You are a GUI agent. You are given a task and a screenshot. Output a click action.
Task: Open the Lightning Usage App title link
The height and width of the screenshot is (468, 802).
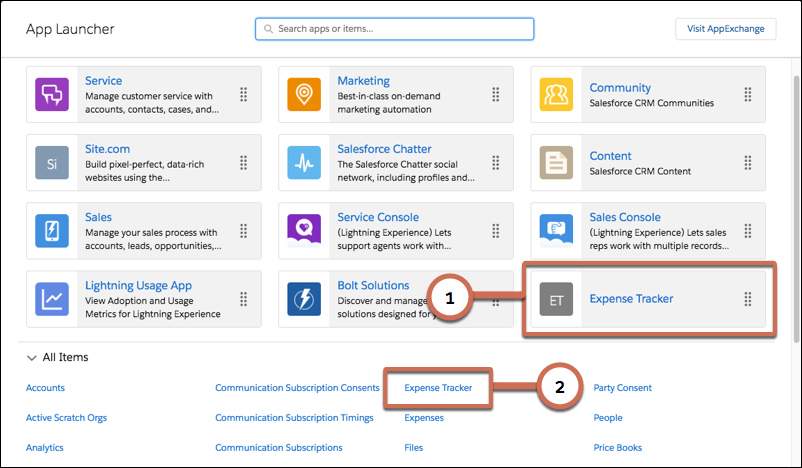tap(138, 285)
